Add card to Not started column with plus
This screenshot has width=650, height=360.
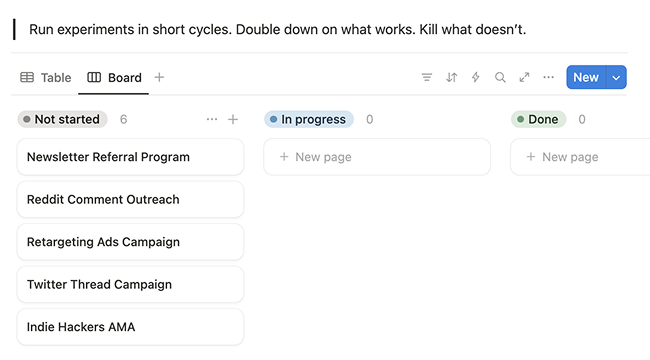click(233, 119)
